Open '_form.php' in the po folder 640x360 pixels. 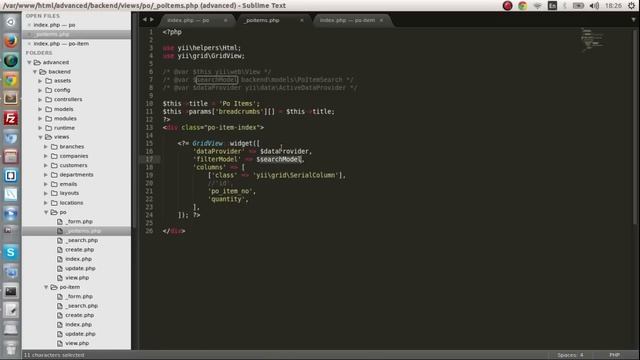pyautogui.click(x=80, y=222)
